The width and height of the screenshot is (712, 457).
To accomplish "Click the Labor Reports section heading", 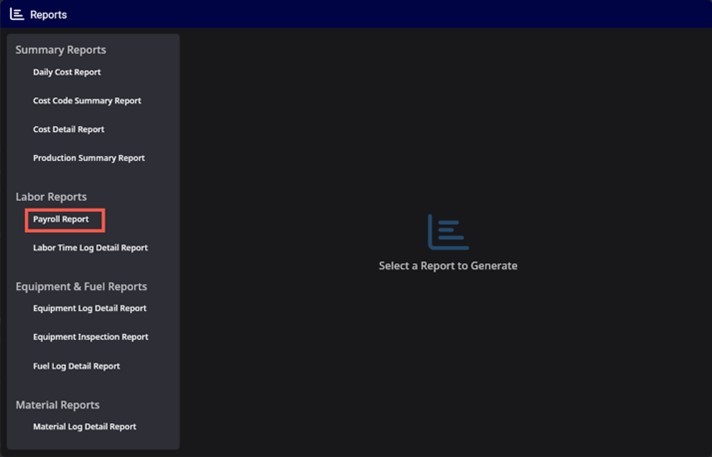I will (x=51, y=197).
